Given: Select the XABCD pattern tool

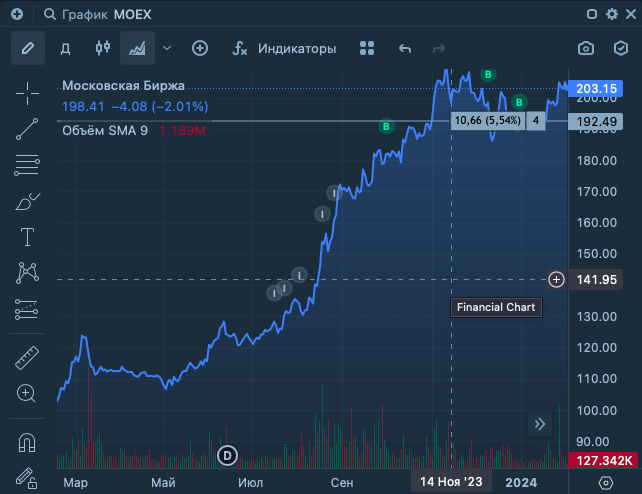Looking at the screenshot, I should [27, 273].
